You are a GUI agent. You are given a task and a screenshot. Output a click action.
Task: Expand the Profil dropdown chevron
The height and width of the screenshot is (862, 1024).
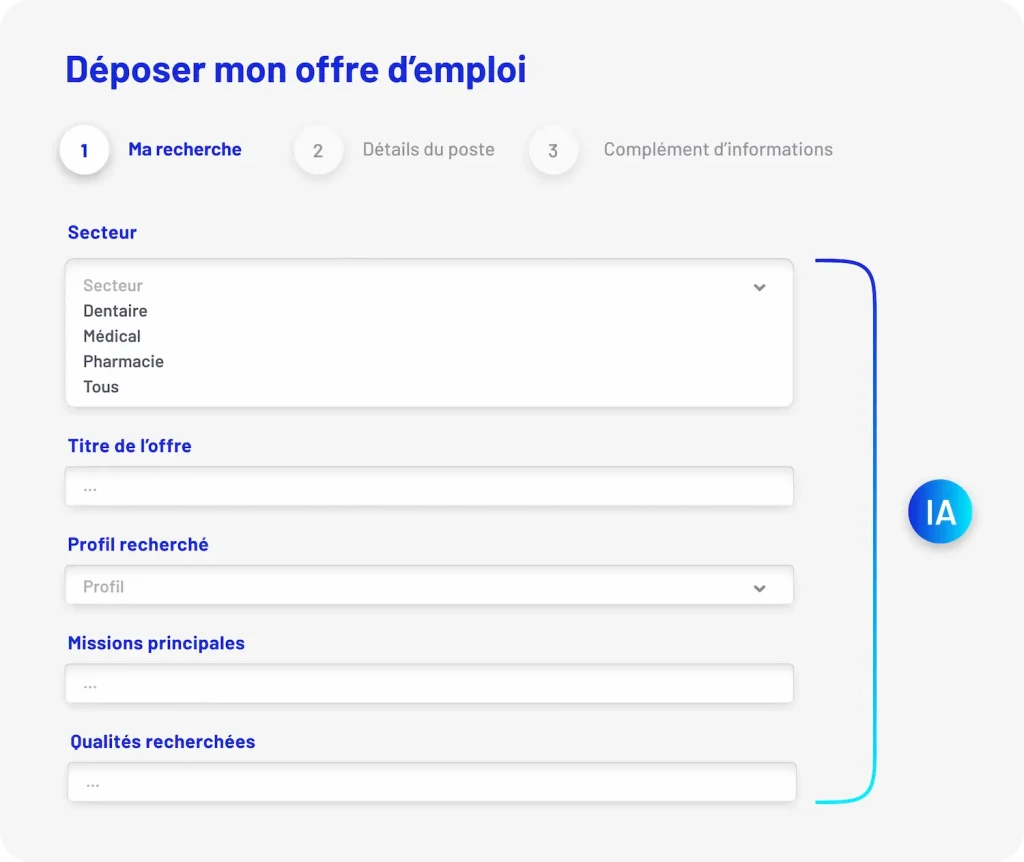coord(760,588)
